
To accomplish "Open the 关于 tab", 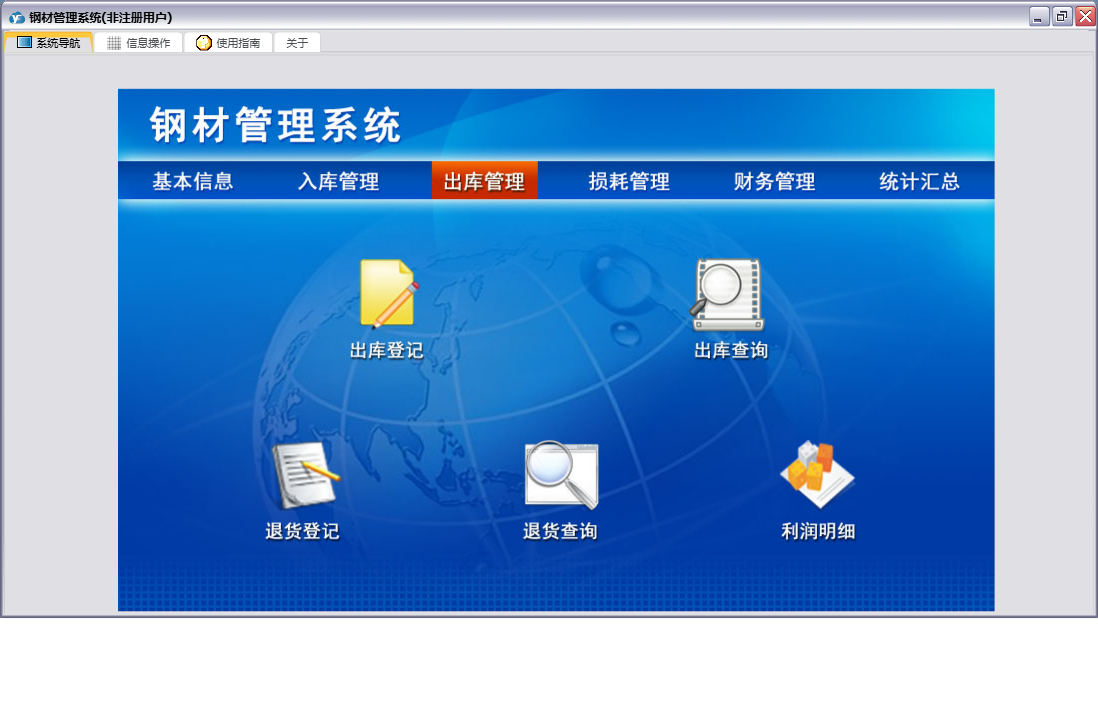I will pos(297,43).
